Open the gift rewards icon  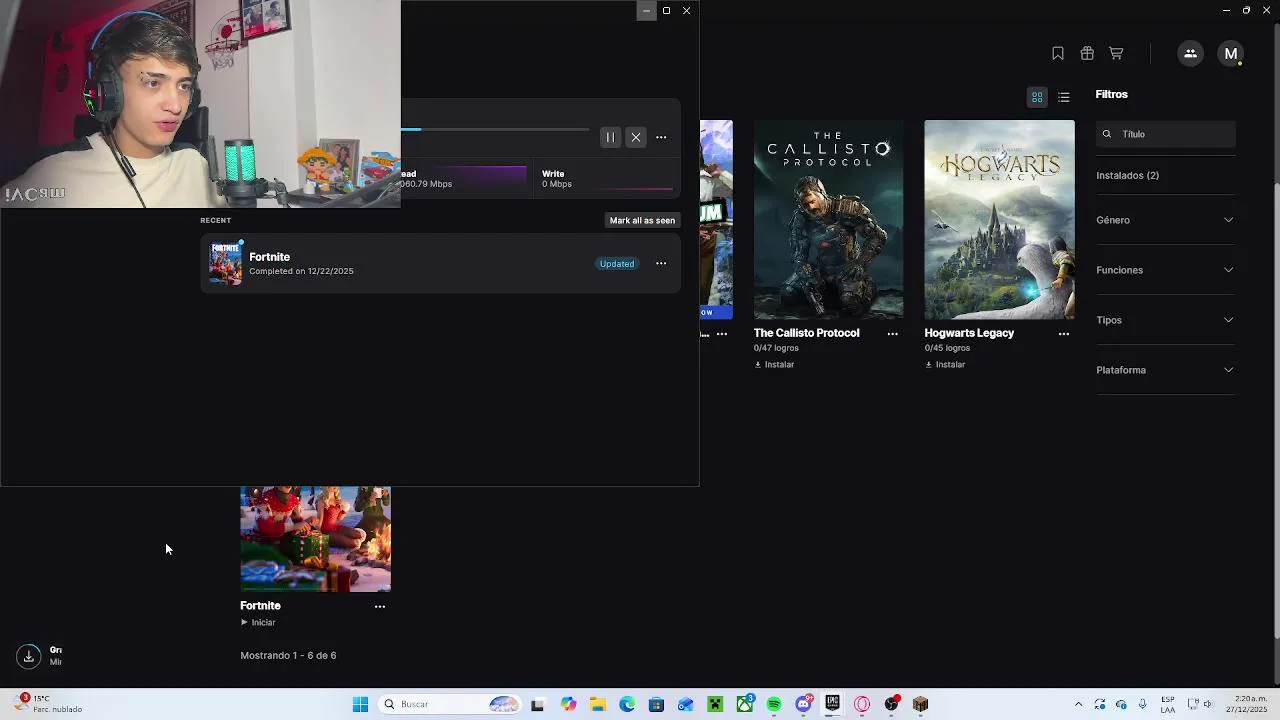pyautogui.click(x=1087, y=53)
